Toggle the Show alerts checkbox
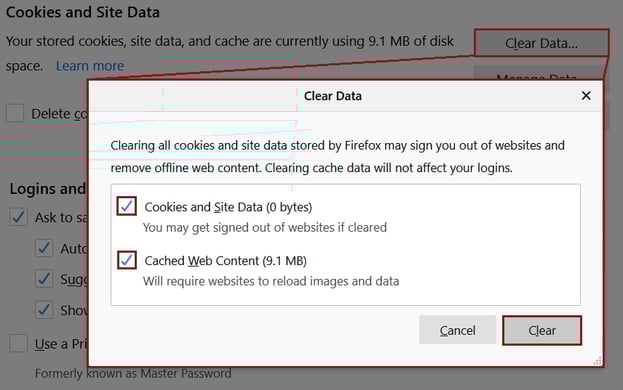 [x=44, y=310]
